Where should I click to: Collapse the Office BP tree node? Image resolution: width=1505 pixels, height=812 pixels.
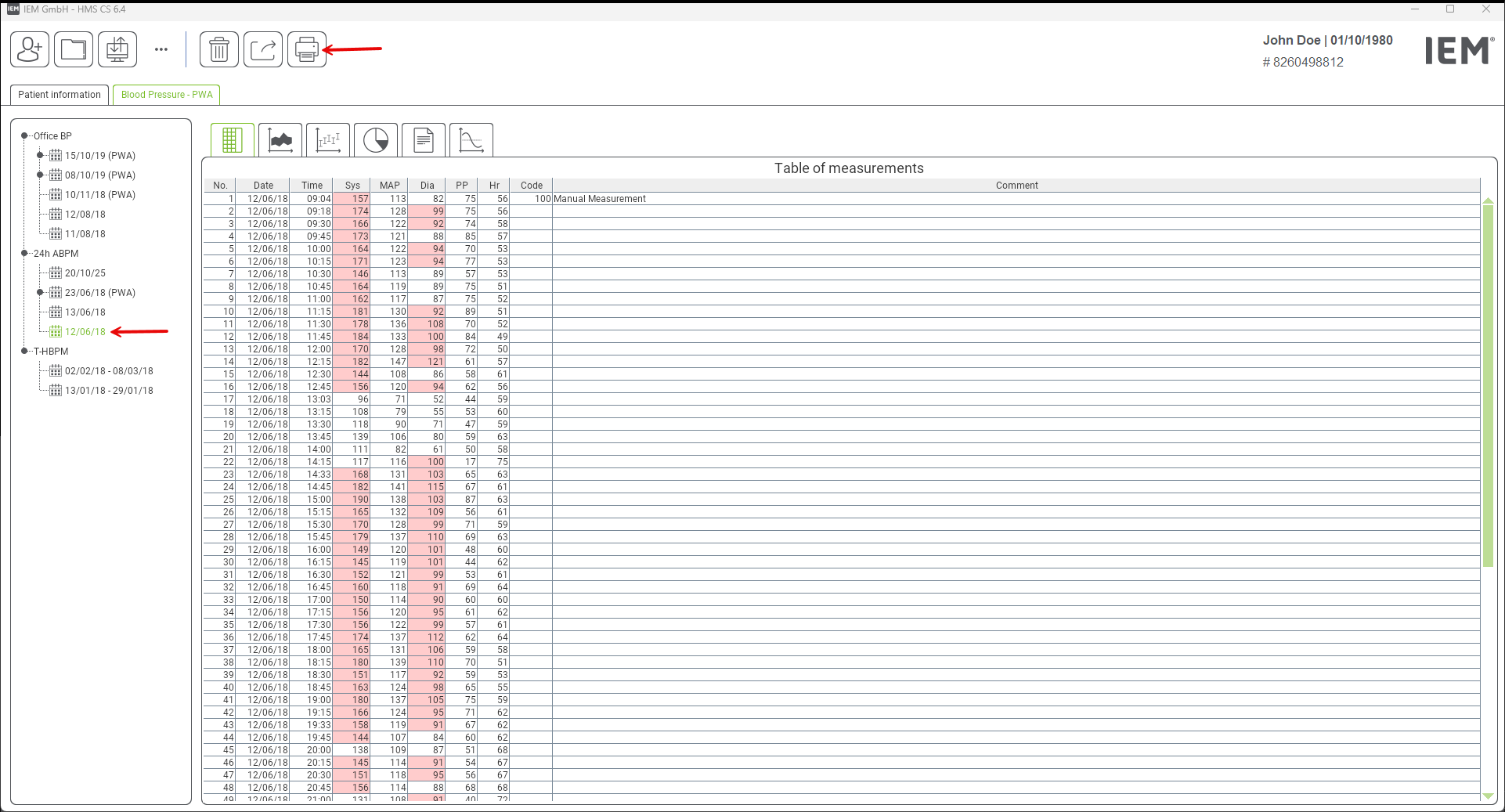pos(24,136)
